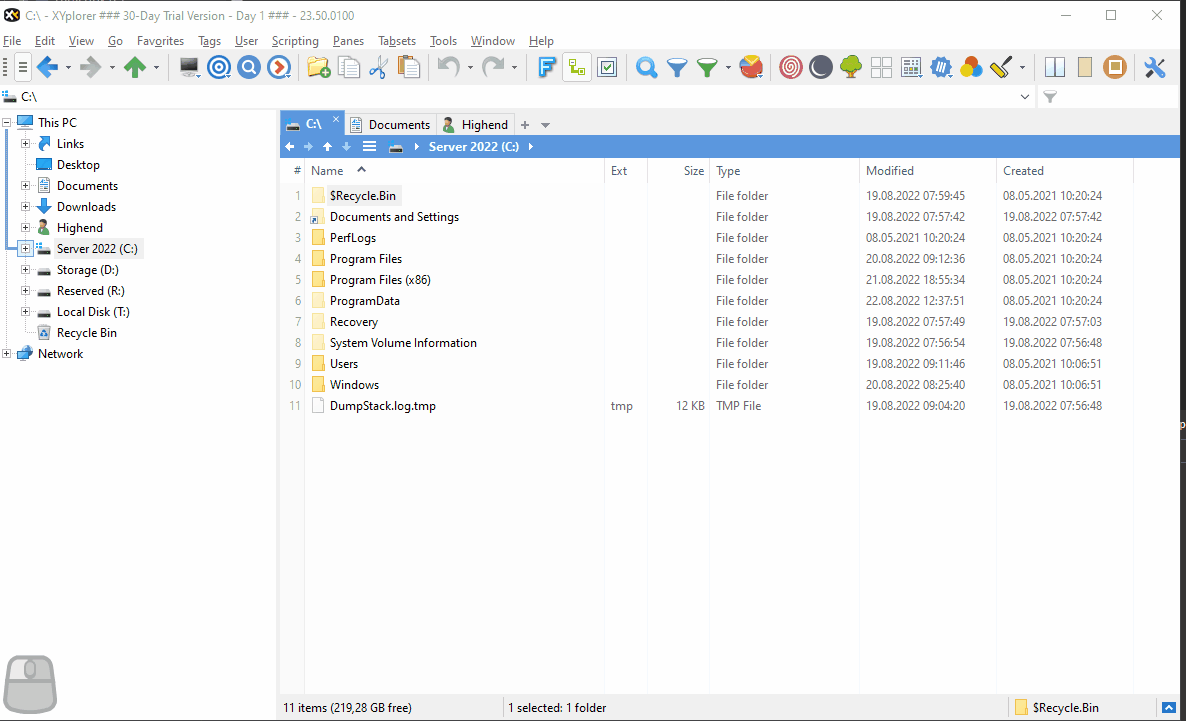Expand the Network tree node
Screen dimensions: 1186x721
click(7, 354)
